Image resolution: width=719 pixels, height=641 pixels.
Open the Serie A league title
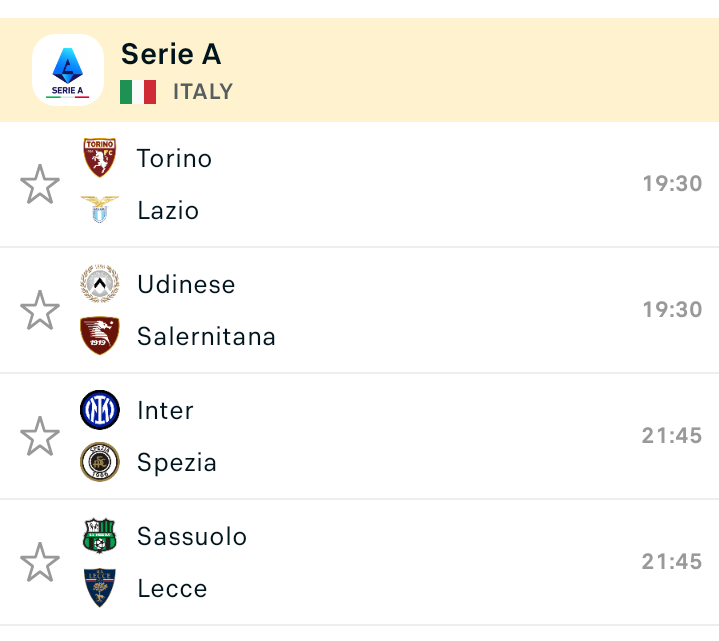click(x=171, y=54)
